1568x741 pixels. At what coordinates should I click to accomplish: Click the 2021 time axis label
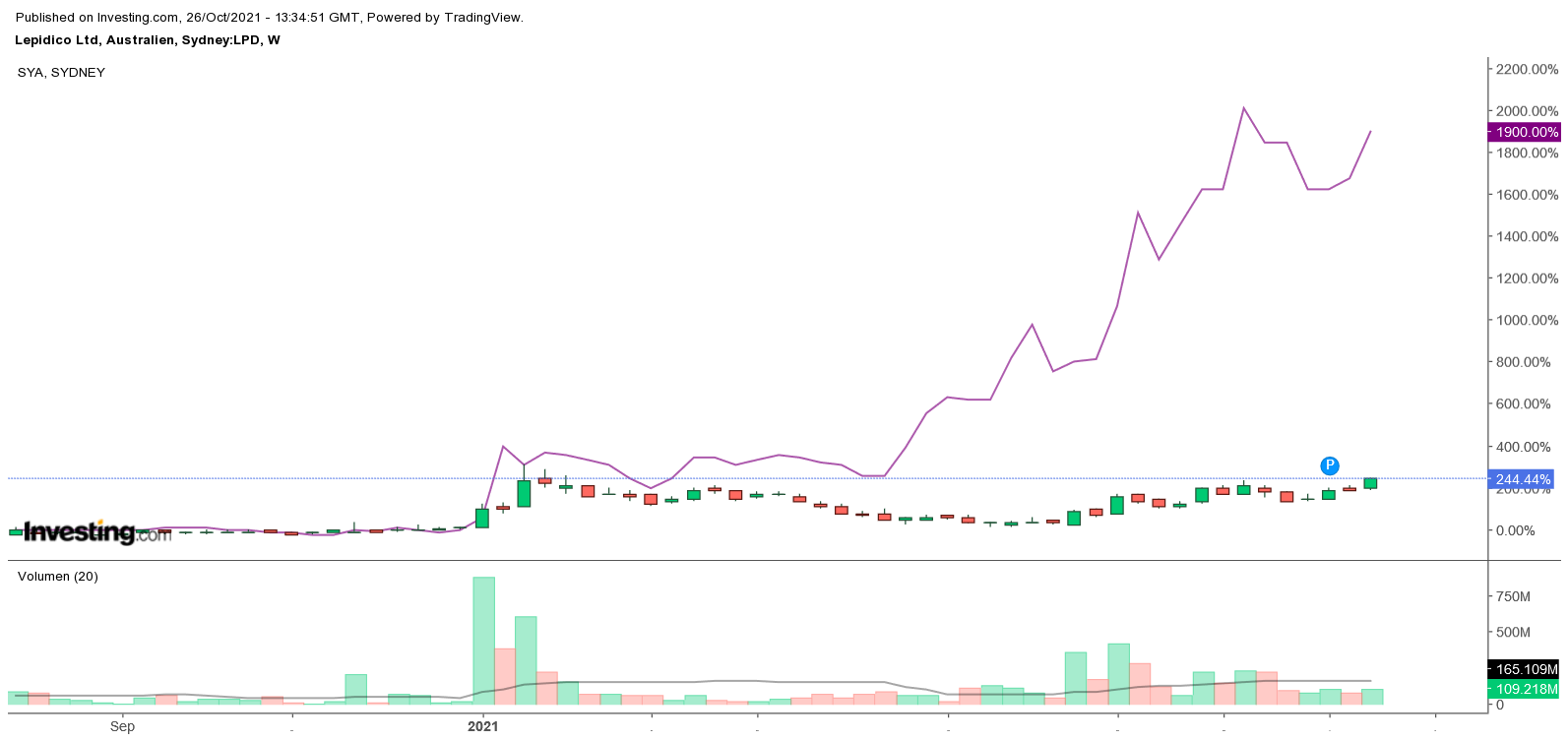click(482, 726)
